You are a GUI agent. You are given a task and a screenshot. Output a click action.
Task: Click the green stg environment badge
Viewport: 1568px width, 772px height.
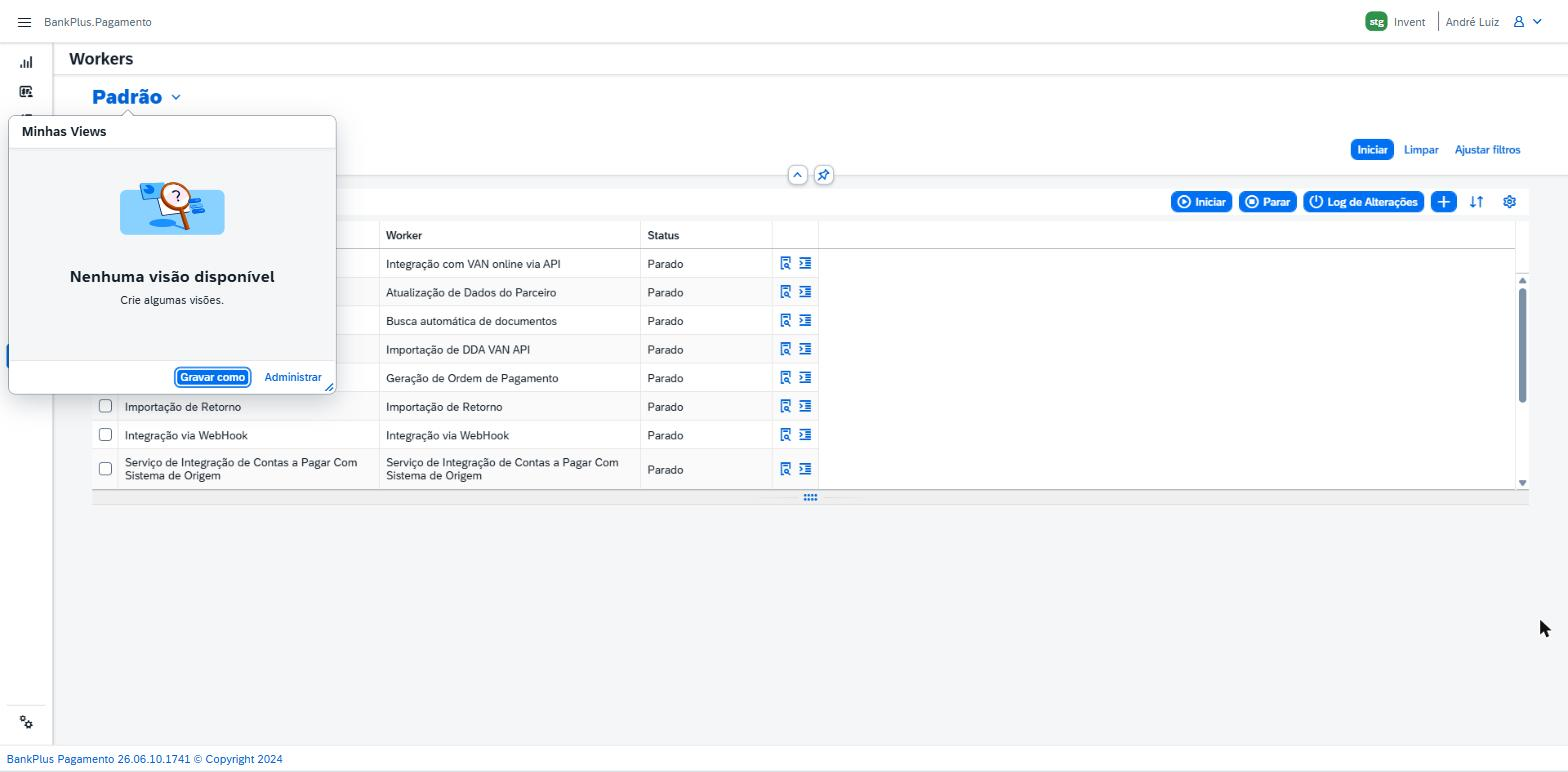coord(1376,21)
